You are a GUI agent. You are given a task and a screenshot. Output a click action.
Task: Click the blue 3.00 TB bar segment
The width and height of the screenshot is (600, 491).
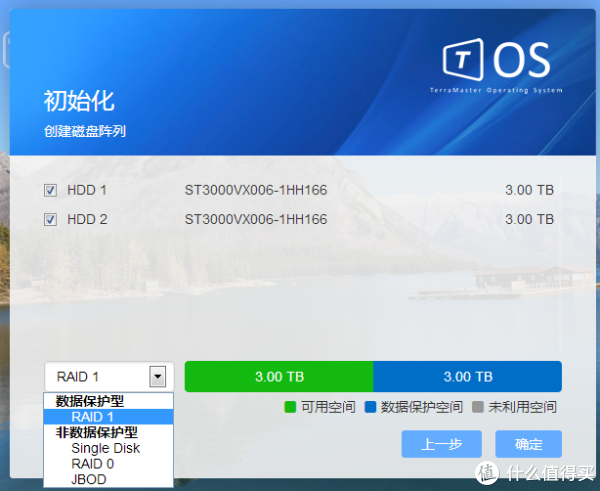(x=467, y=377)
